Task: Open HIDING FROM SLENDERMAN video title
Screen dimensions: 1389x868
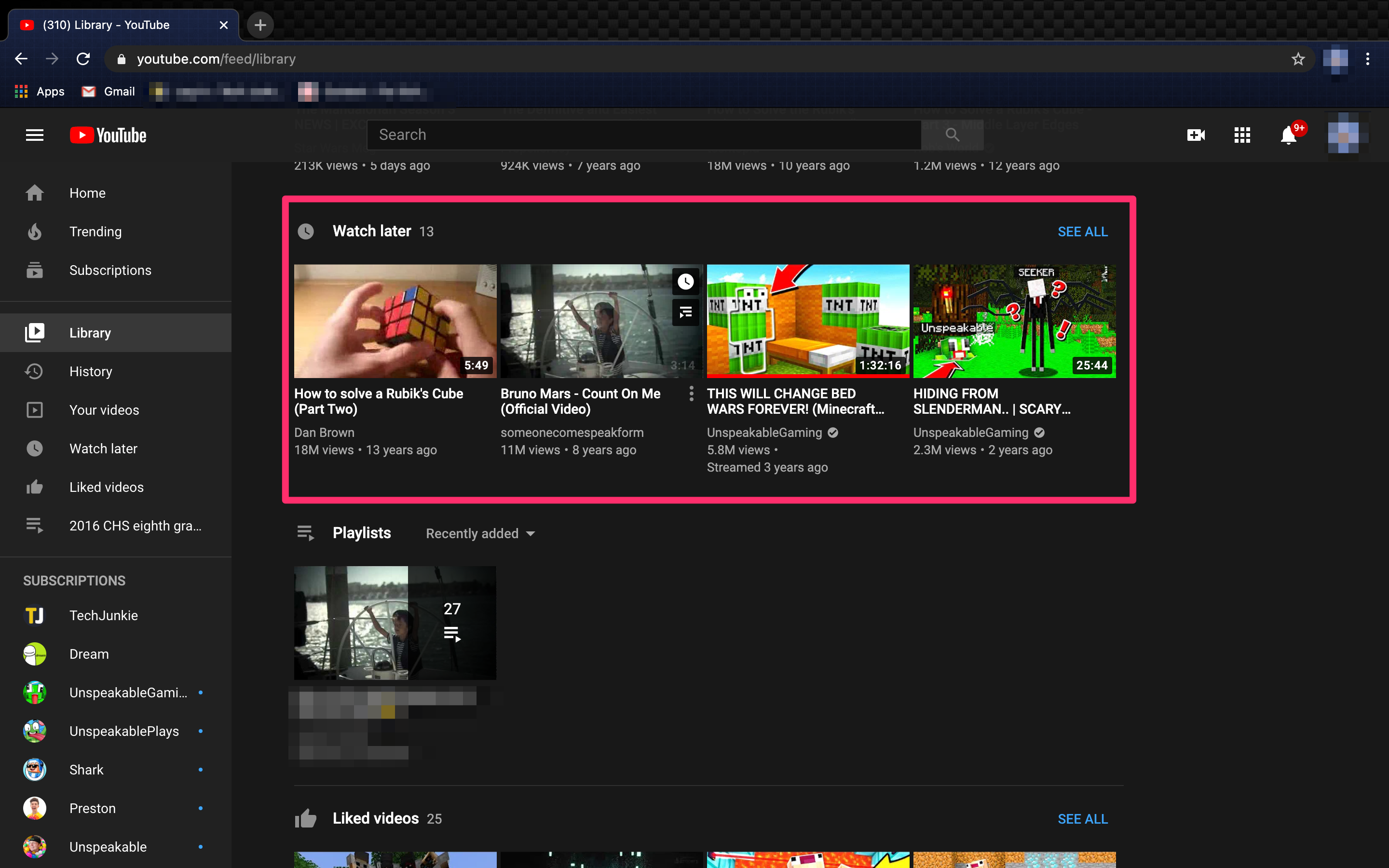Action: click(x=992, y=401)
